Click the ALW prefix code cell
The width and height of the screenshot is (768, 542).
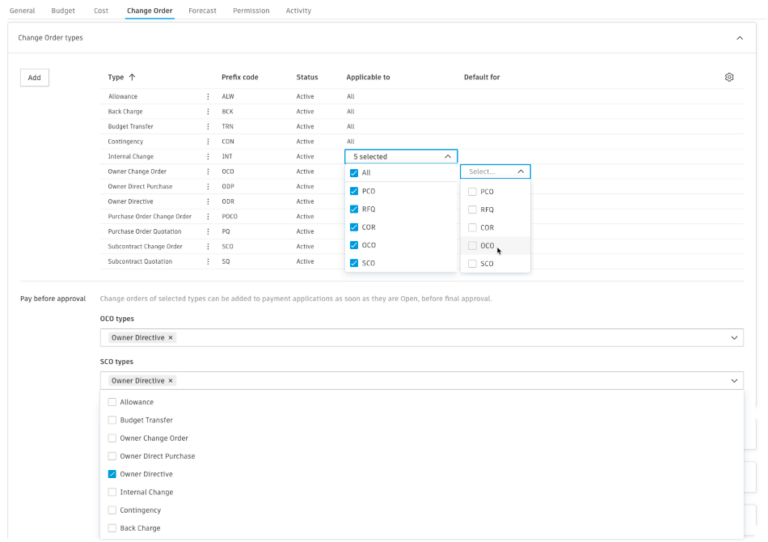click(228, 96)
